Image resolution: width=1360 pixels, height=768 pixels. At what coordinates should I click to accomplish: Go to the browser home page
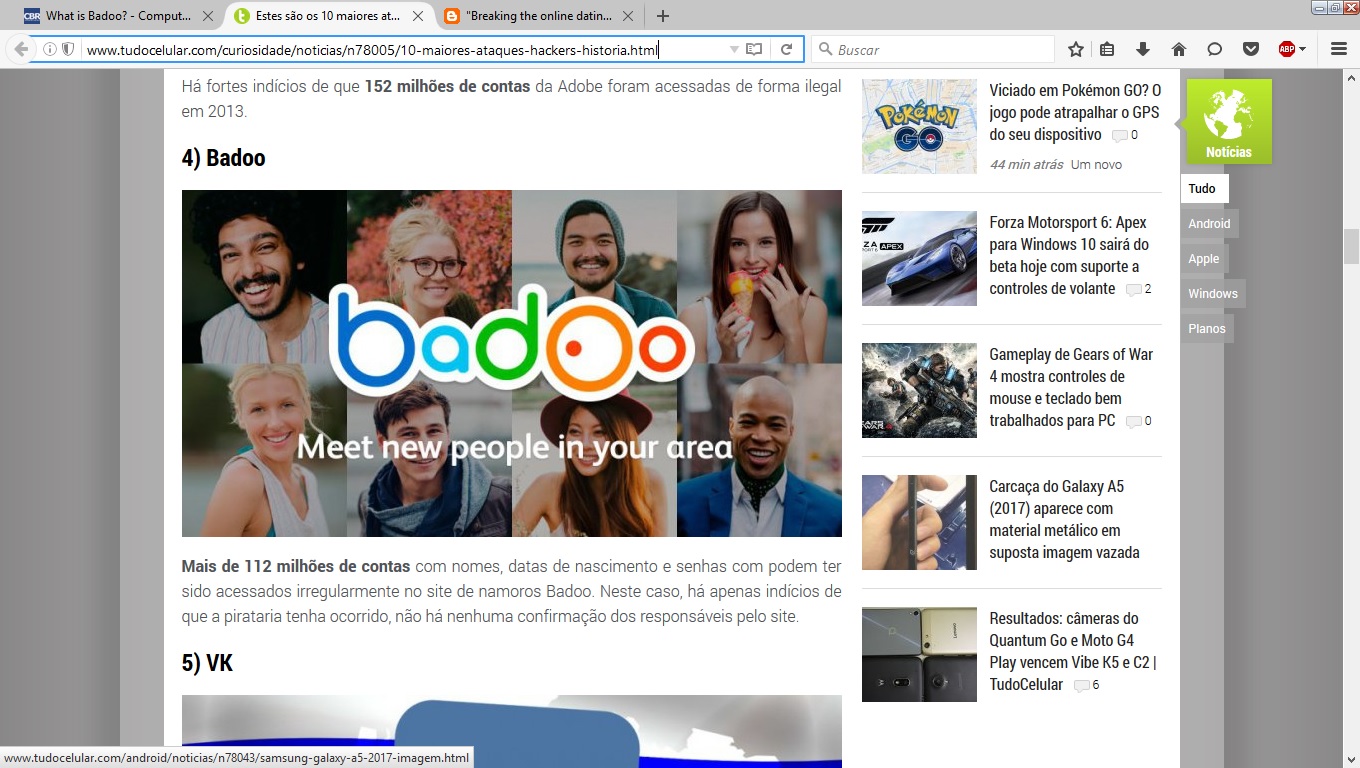click(1179, 49)
